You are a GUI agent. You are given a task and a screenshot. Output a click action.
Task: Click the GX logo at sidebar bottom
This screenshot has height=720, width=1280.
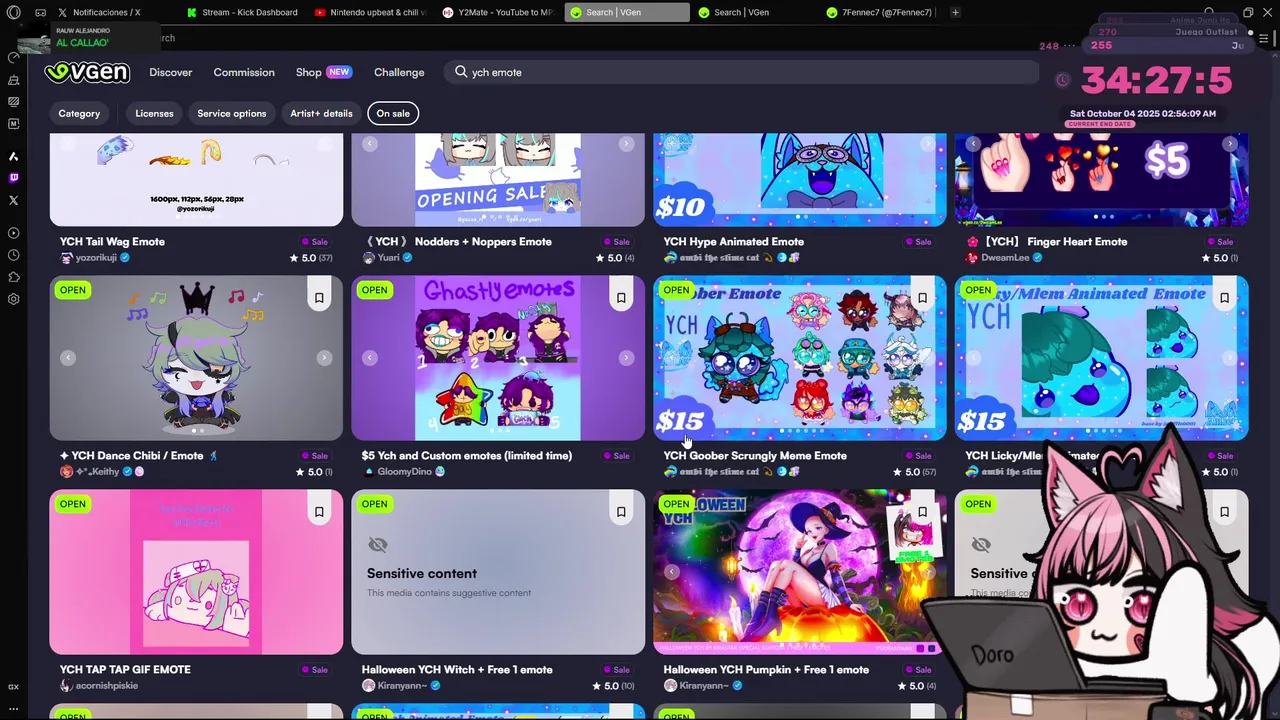tap(13, 687)
